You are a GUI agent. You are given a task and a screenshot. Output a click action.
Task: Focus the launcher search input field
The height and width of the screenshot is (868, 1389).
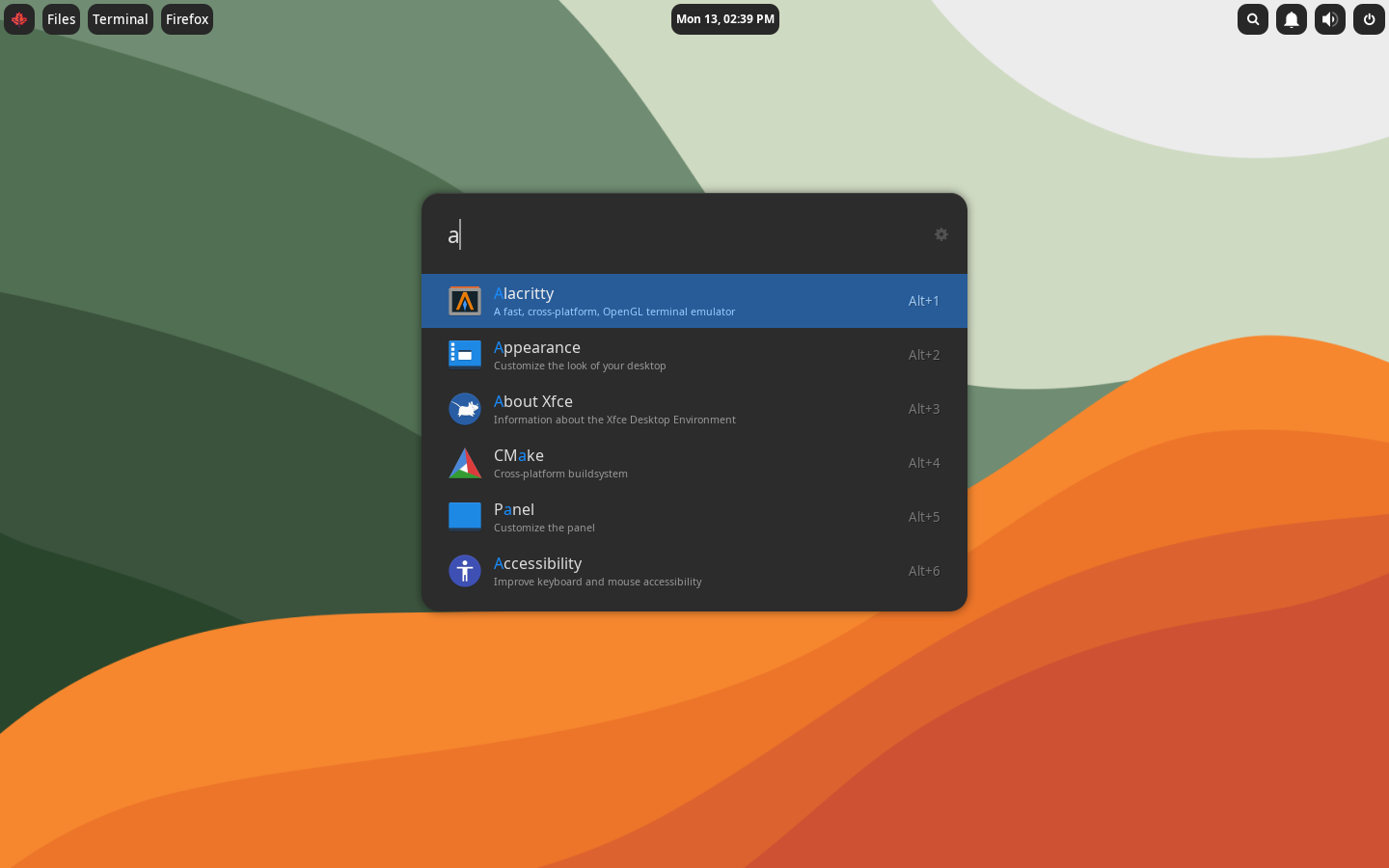click(685, 234)
